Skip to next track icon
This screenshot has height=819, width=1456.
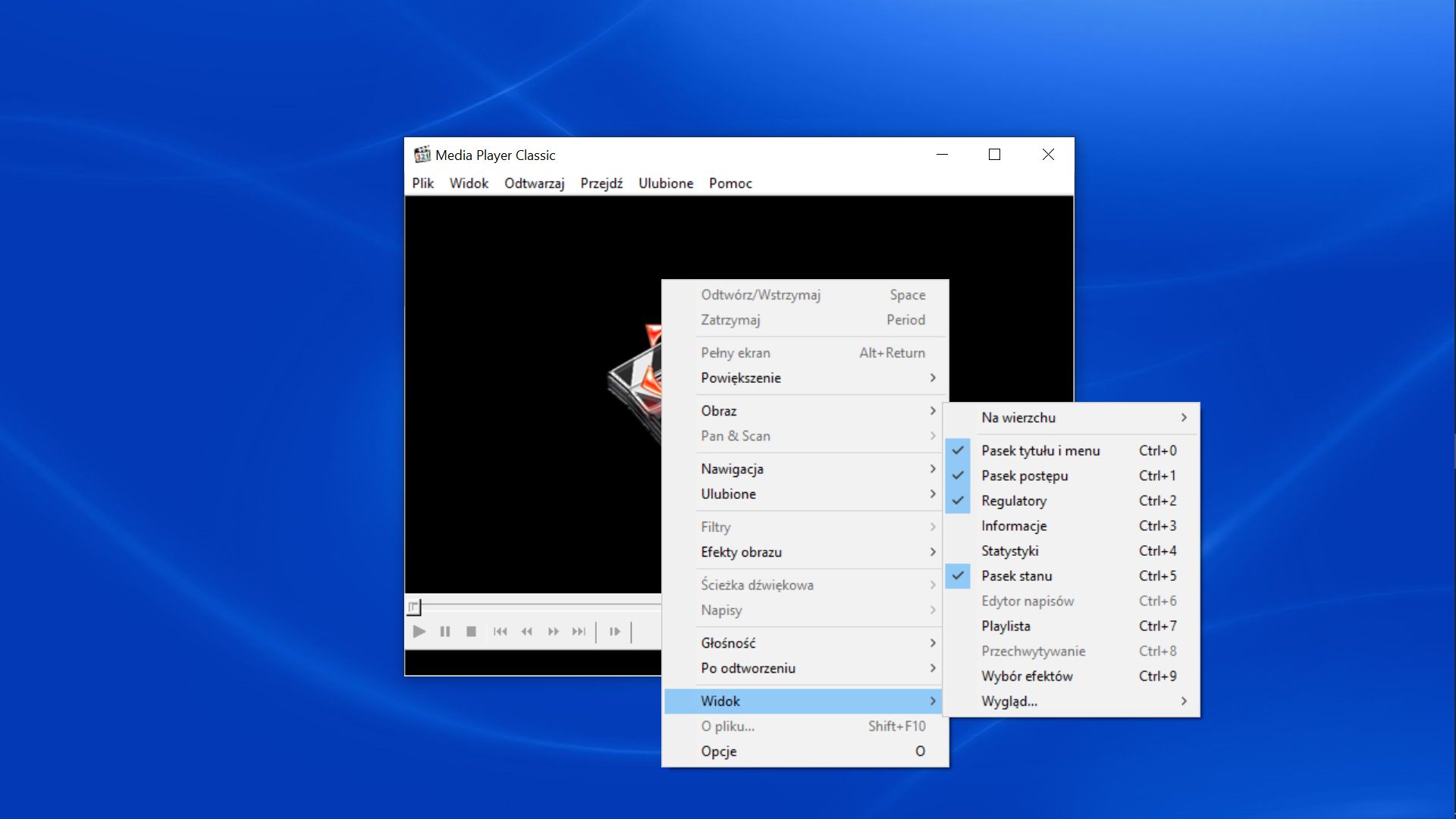(579, 631)
